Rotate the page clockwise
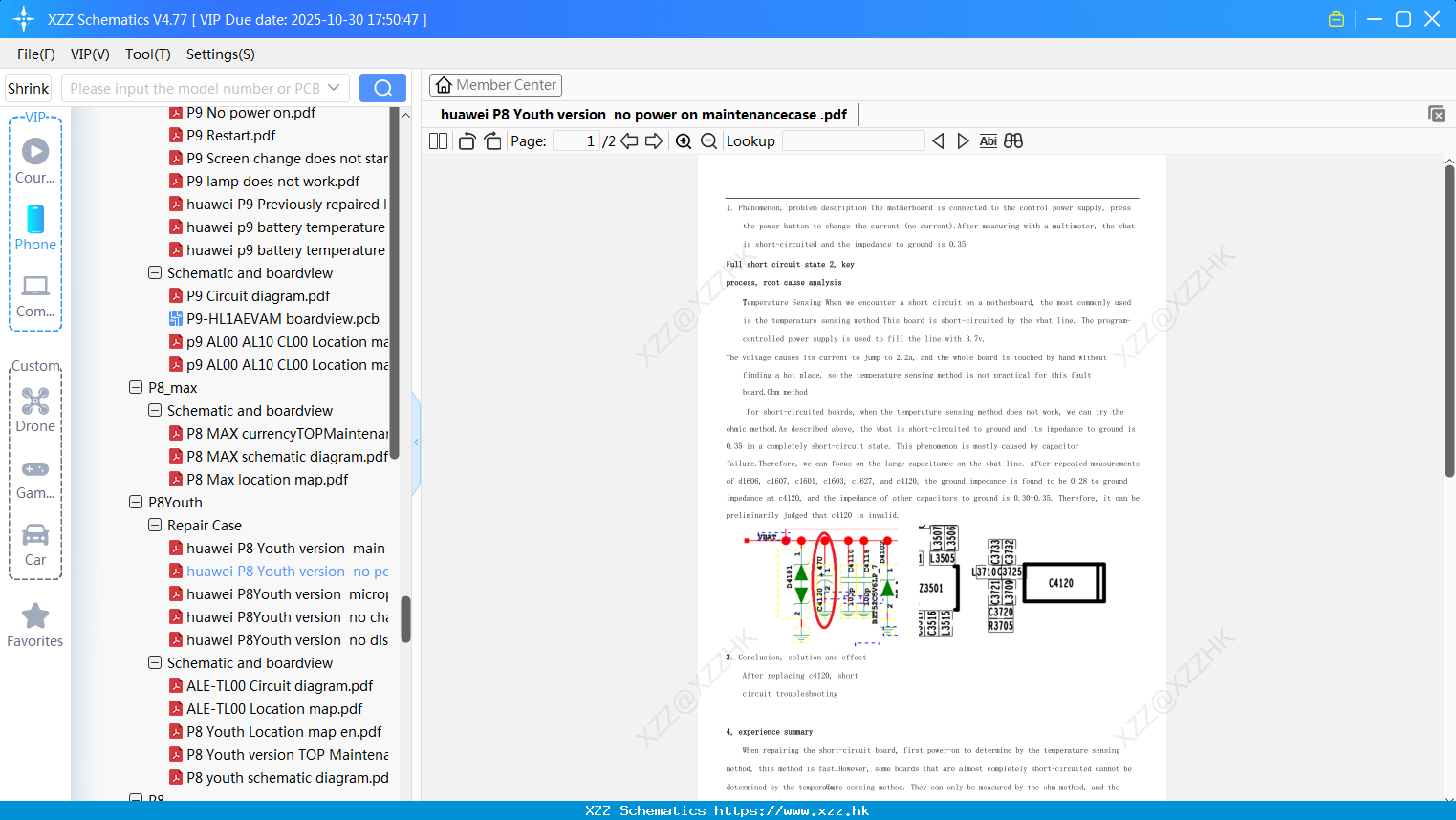The image size is (1456, 820). (492, 141)
